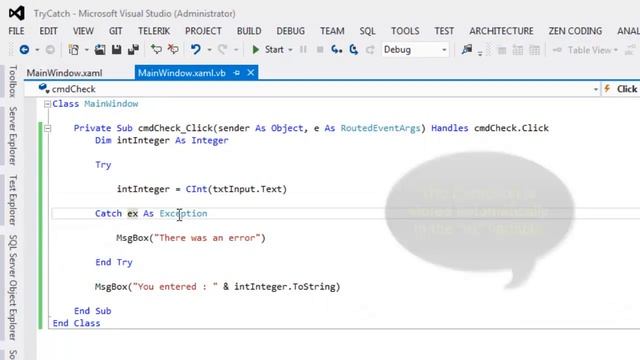Image resolution: width=640 pixels, height=360 pixels.
Task: Switch to the MainWindow.xaml tab
Action: tap(64, 73)
